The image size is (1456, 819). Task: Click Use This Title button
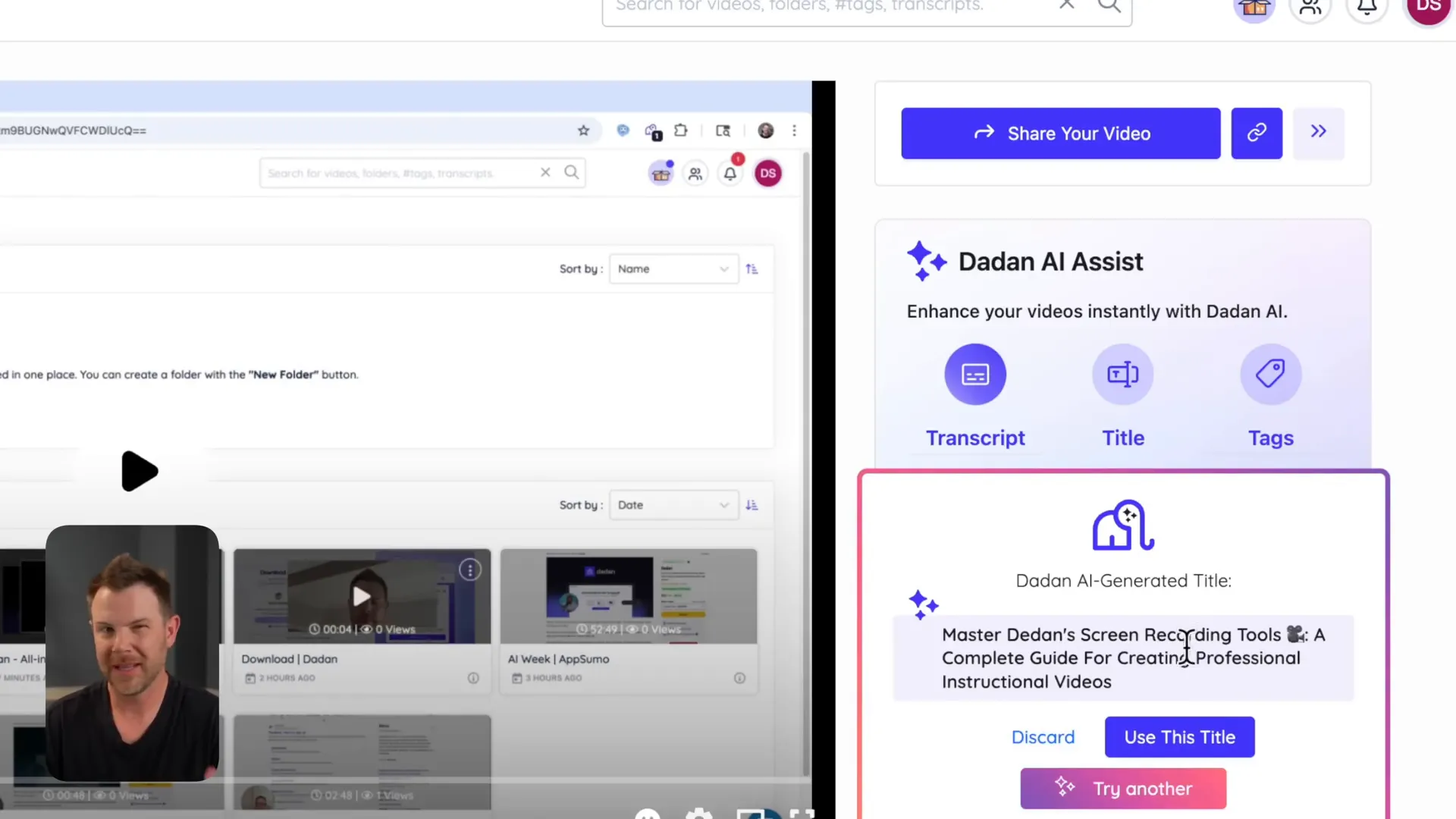coord(1179,737)
